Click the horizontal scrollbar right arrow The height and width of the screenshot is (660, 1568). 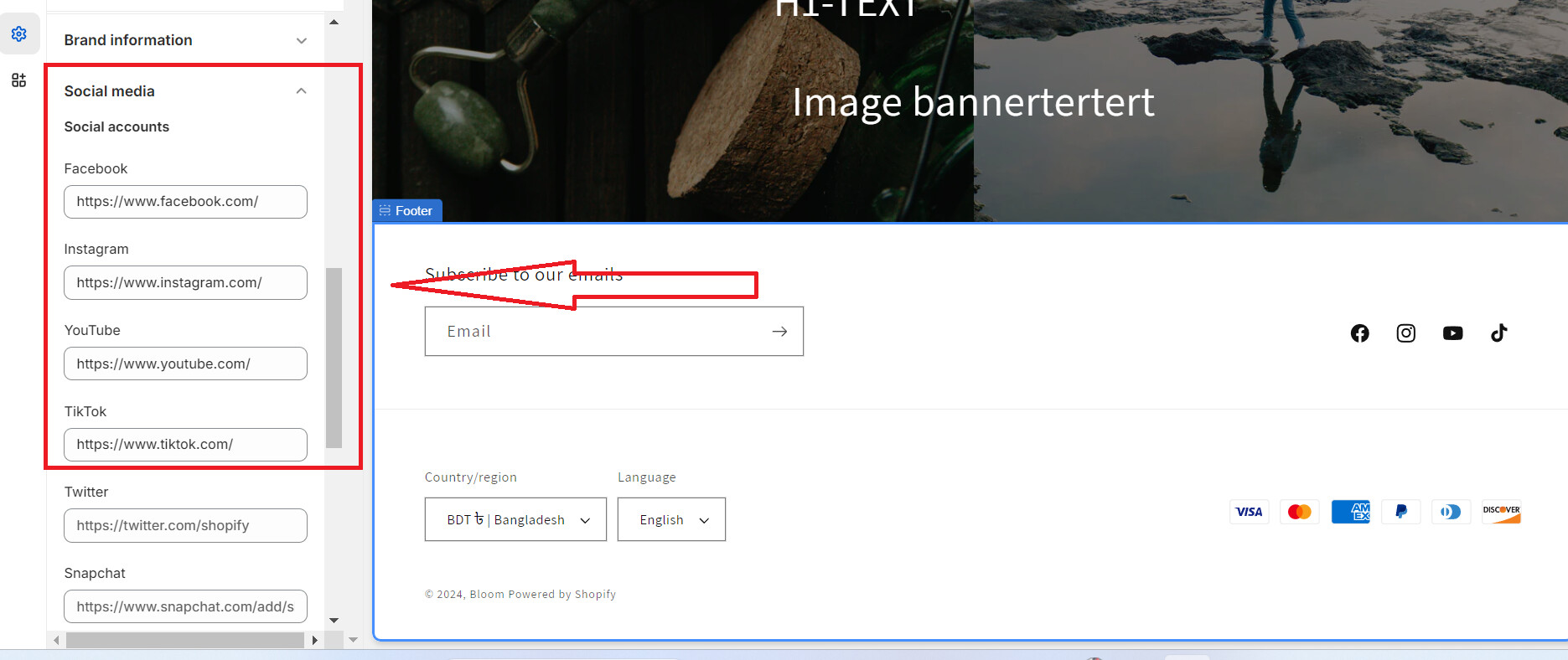pos(314,641)
